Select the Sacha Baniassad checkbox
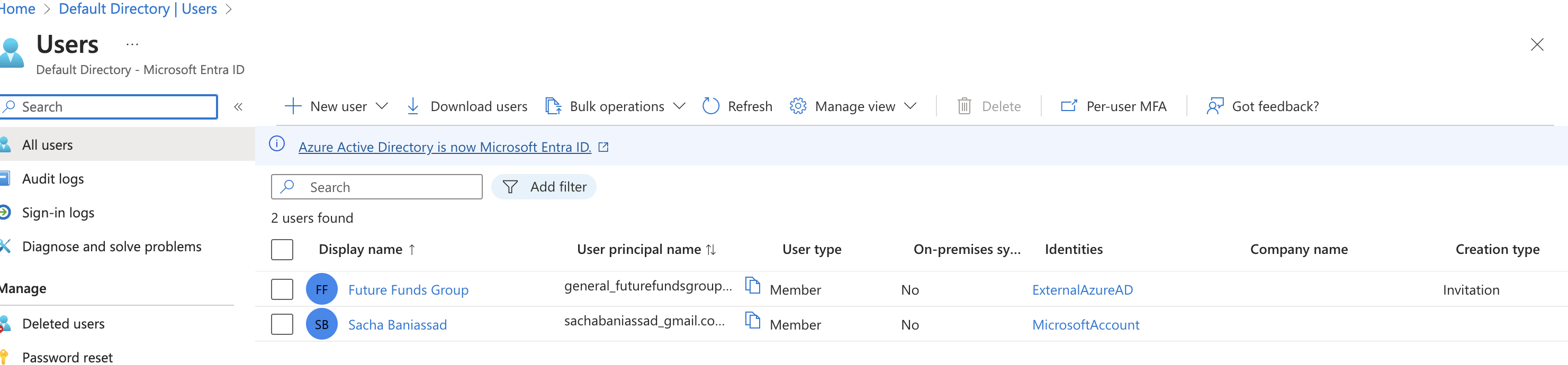 tap(282, 325)
